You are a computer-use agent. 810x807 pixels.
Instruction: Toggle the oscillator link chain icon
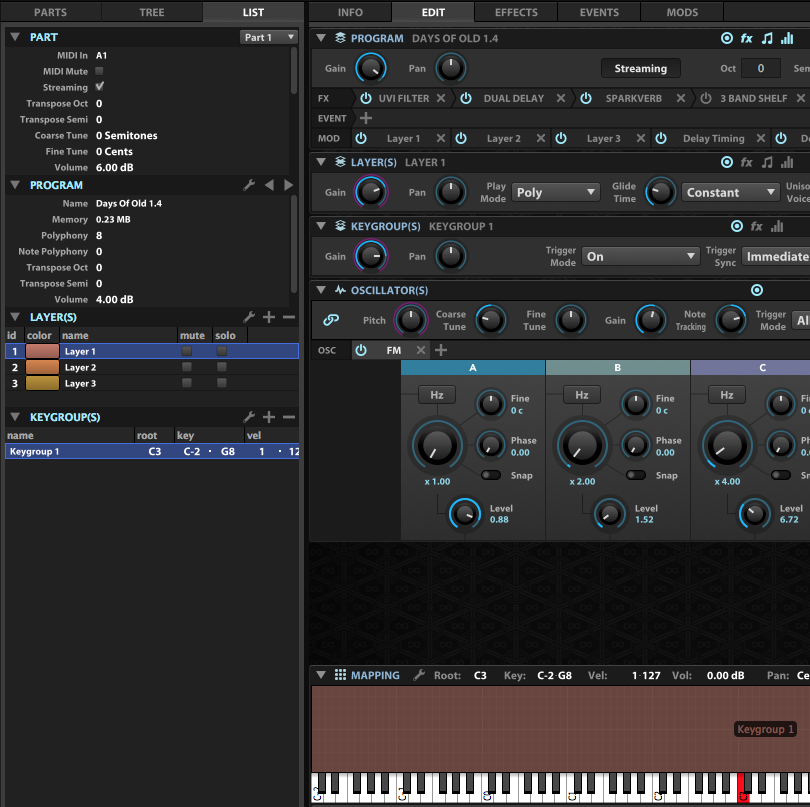(331, 320)
